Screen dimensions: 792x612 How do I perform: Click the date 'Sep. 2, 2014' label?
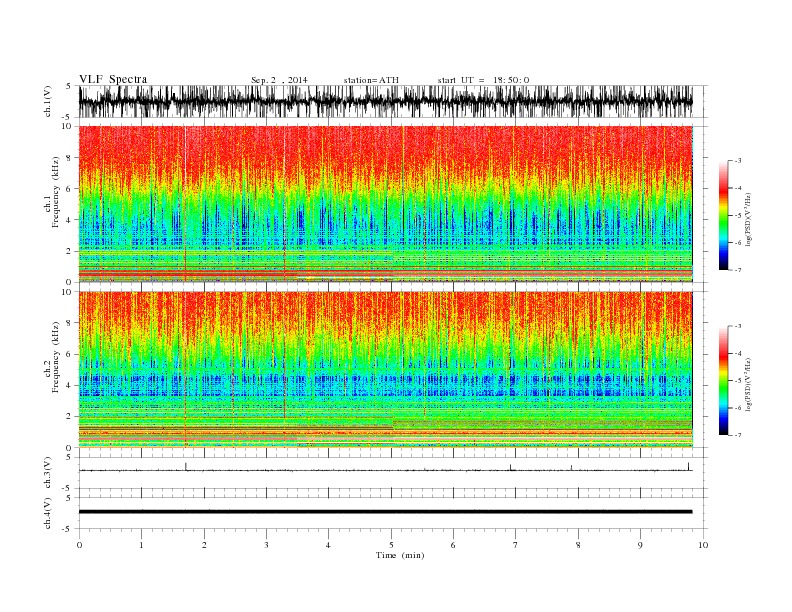279,80
